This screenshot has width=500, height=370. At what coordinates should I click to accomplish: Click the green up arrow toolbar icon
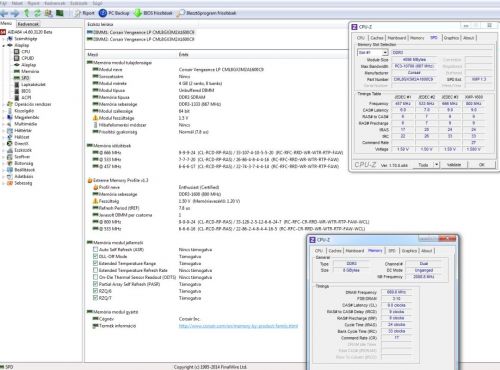pyautogui.click(x=27, y=13)
